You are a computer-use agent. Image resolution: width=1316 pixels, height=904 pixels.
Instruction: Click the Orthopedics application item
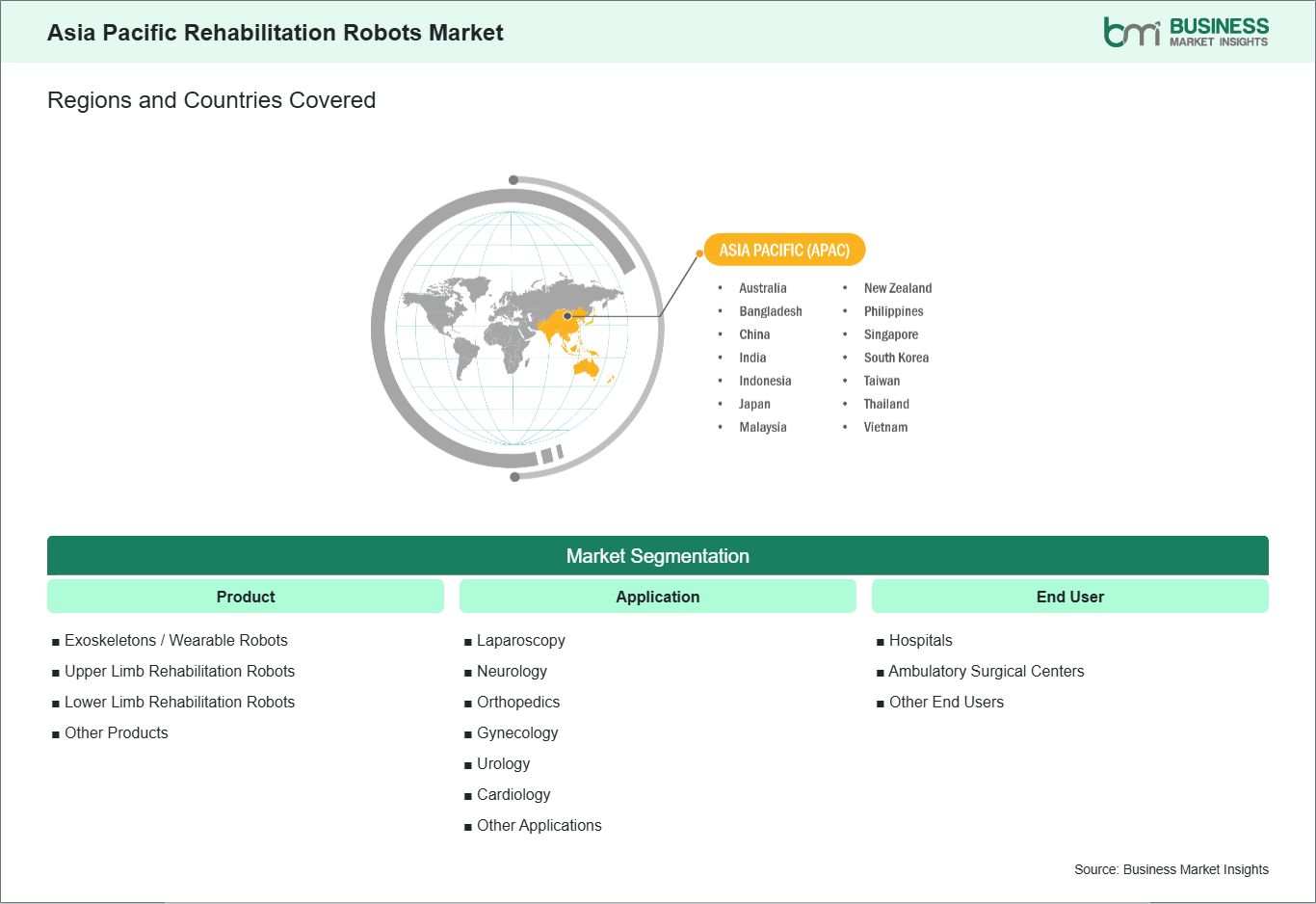(x=517, y=702)
